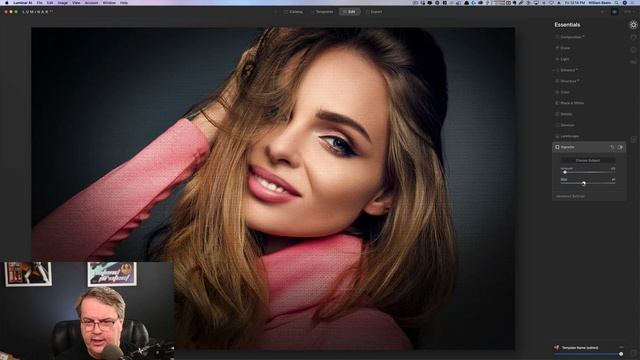640x360 pixels.
Task: Open the Pro tools category icon
Action: 633,62
